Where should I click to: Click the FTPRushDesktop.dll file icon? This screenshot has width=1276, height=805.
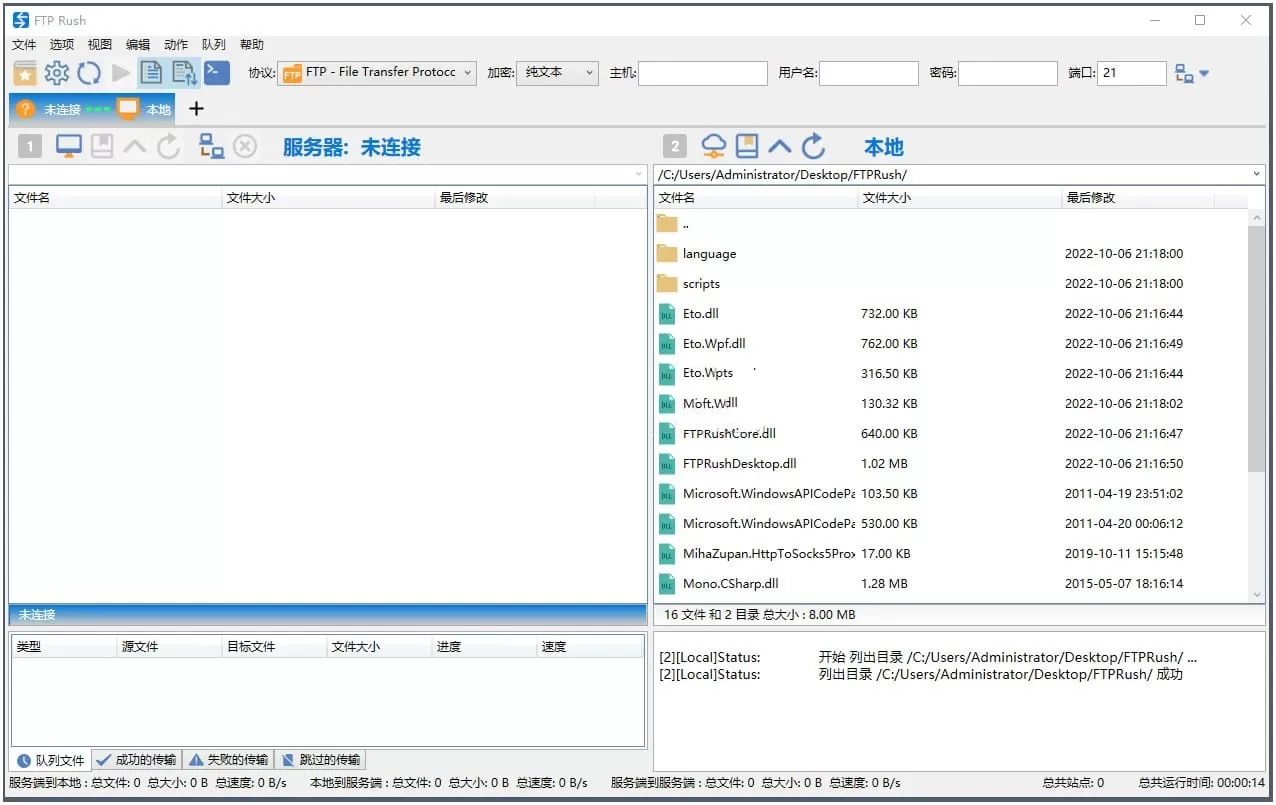[667, 464]
